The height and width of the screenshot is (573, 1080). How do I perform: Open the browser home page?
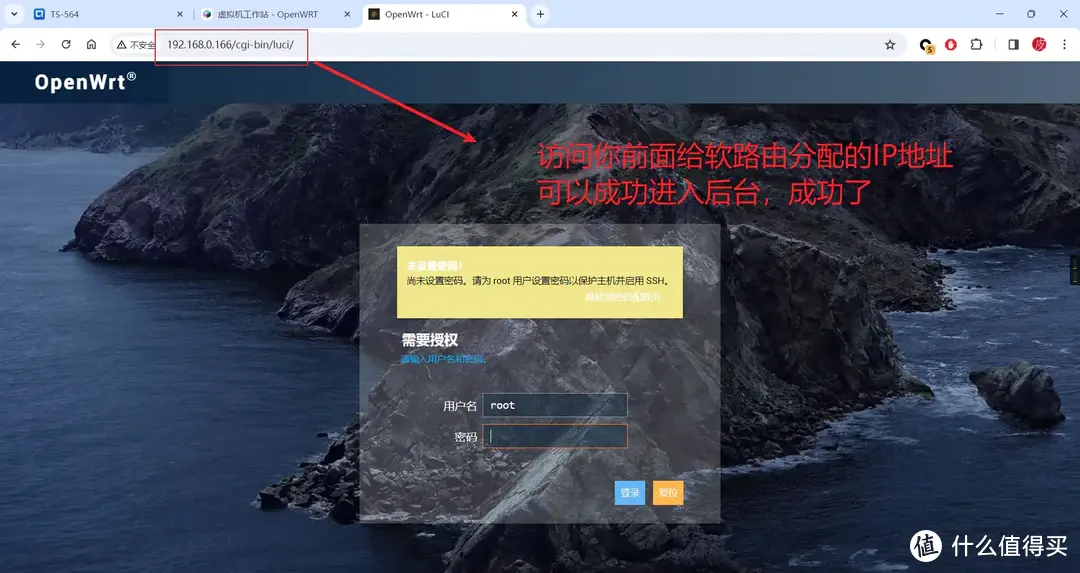pos(92,44)
